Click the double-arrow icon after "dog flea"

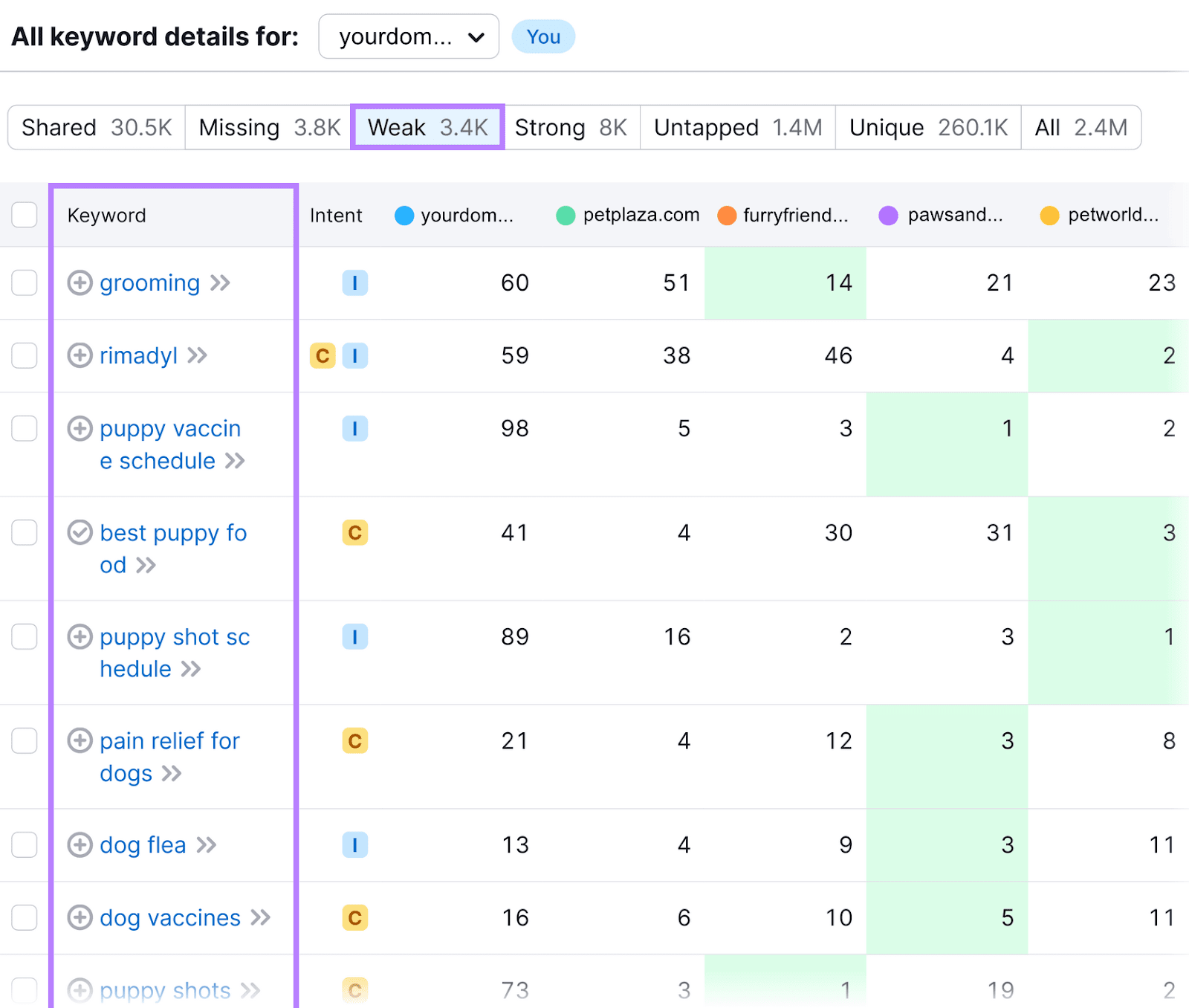(x=205, y=844)
